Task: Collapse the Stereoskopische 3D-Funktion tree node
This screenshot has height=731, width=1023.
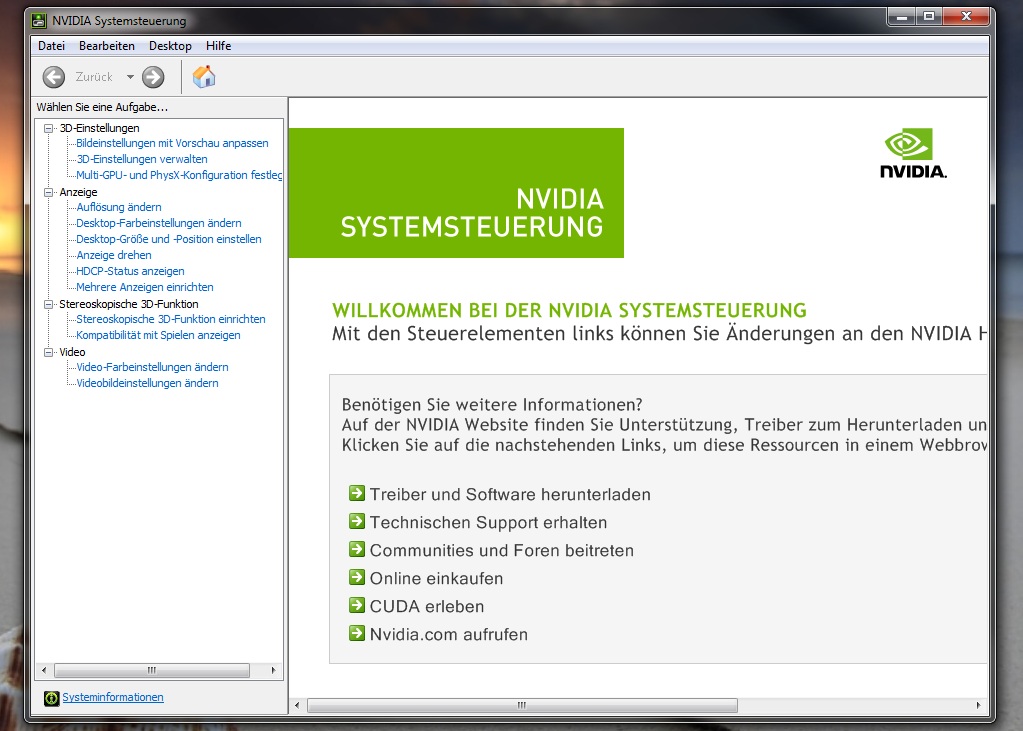Action: click(x=48, y=304)
